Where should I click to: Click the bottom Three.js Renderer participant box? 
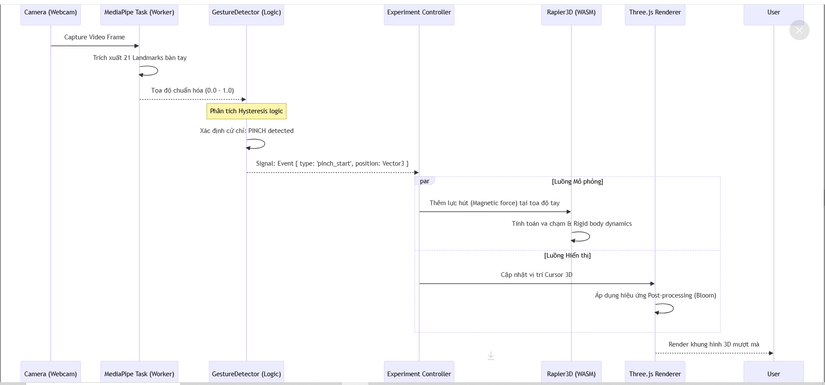(x=655, y=371)
